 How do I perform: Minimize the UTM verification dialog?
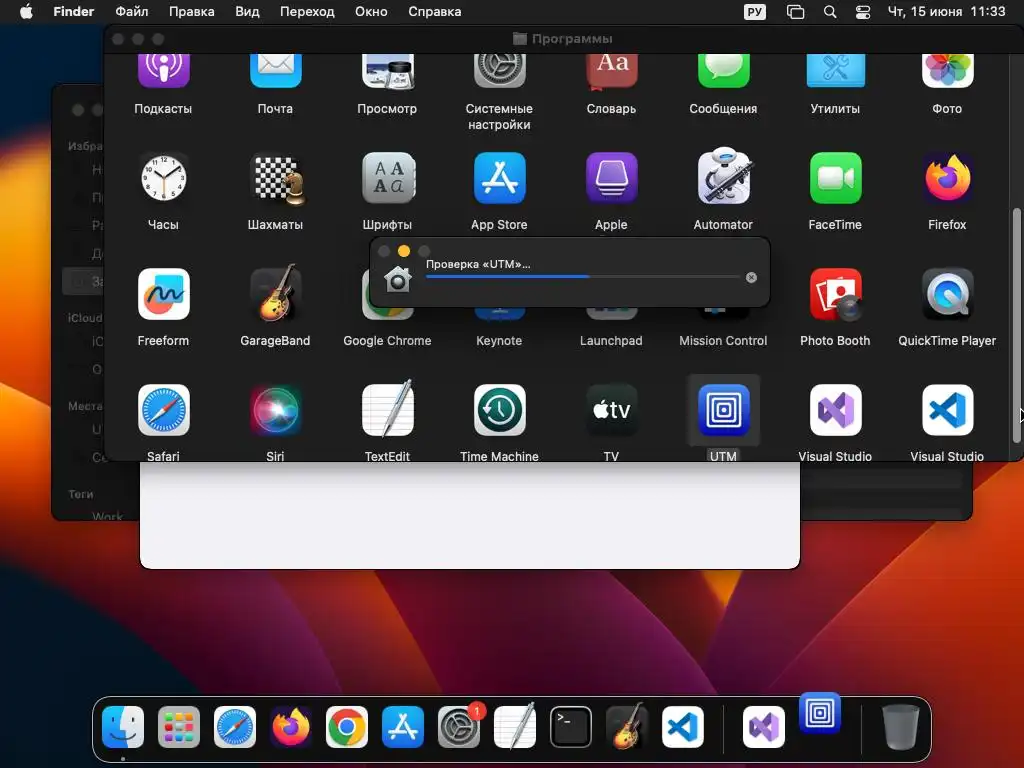click(x=404, y=251)
